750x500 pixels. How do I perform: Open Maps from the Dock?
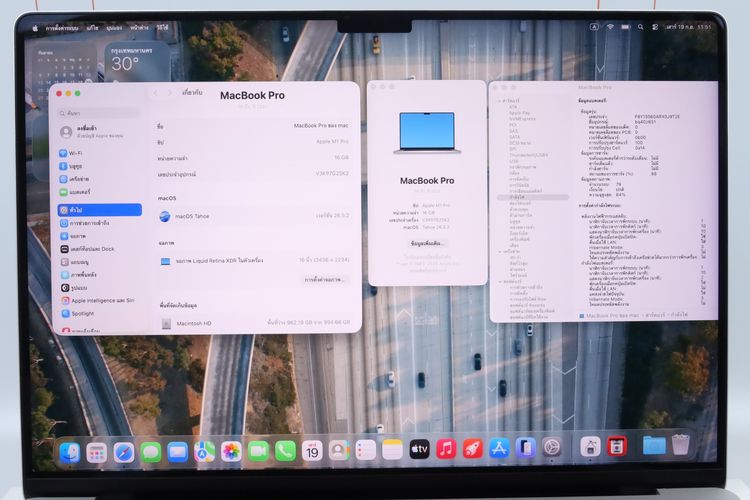[x=204, y=451]
